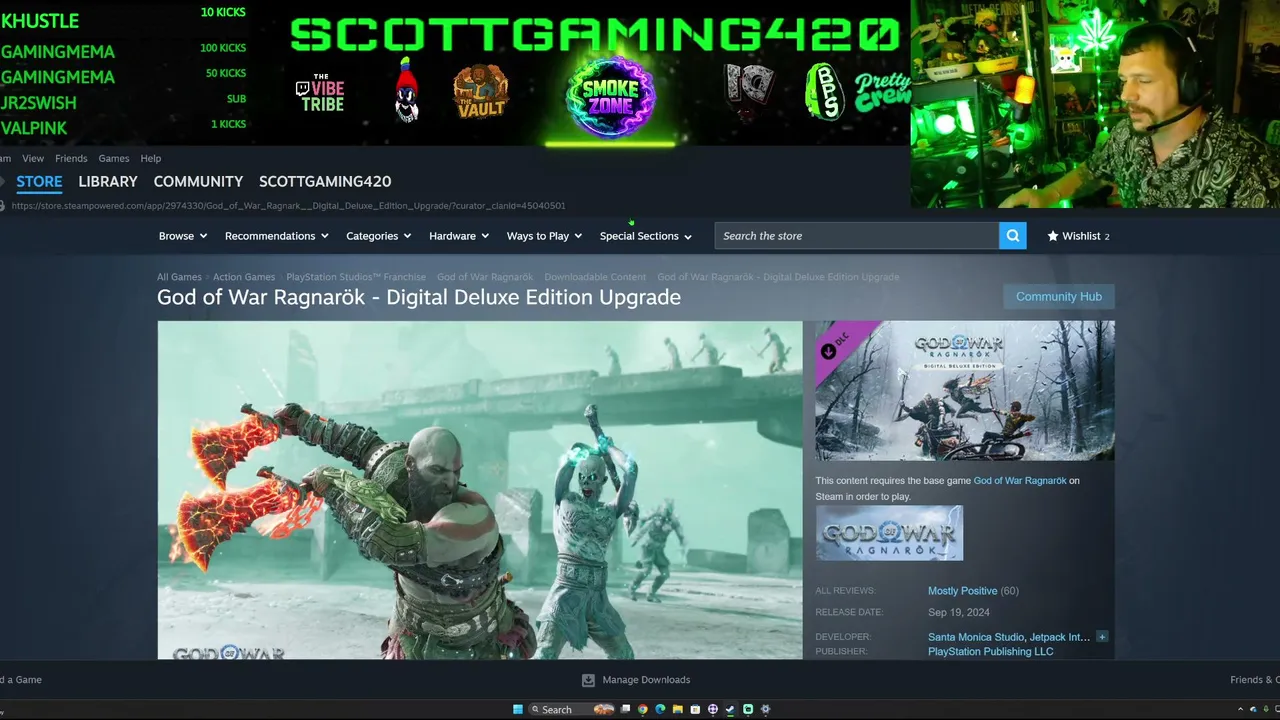Click the release date Sep 19, 2024
The height and width of the screenshot is (720, 1280).
tap(959, 613)
